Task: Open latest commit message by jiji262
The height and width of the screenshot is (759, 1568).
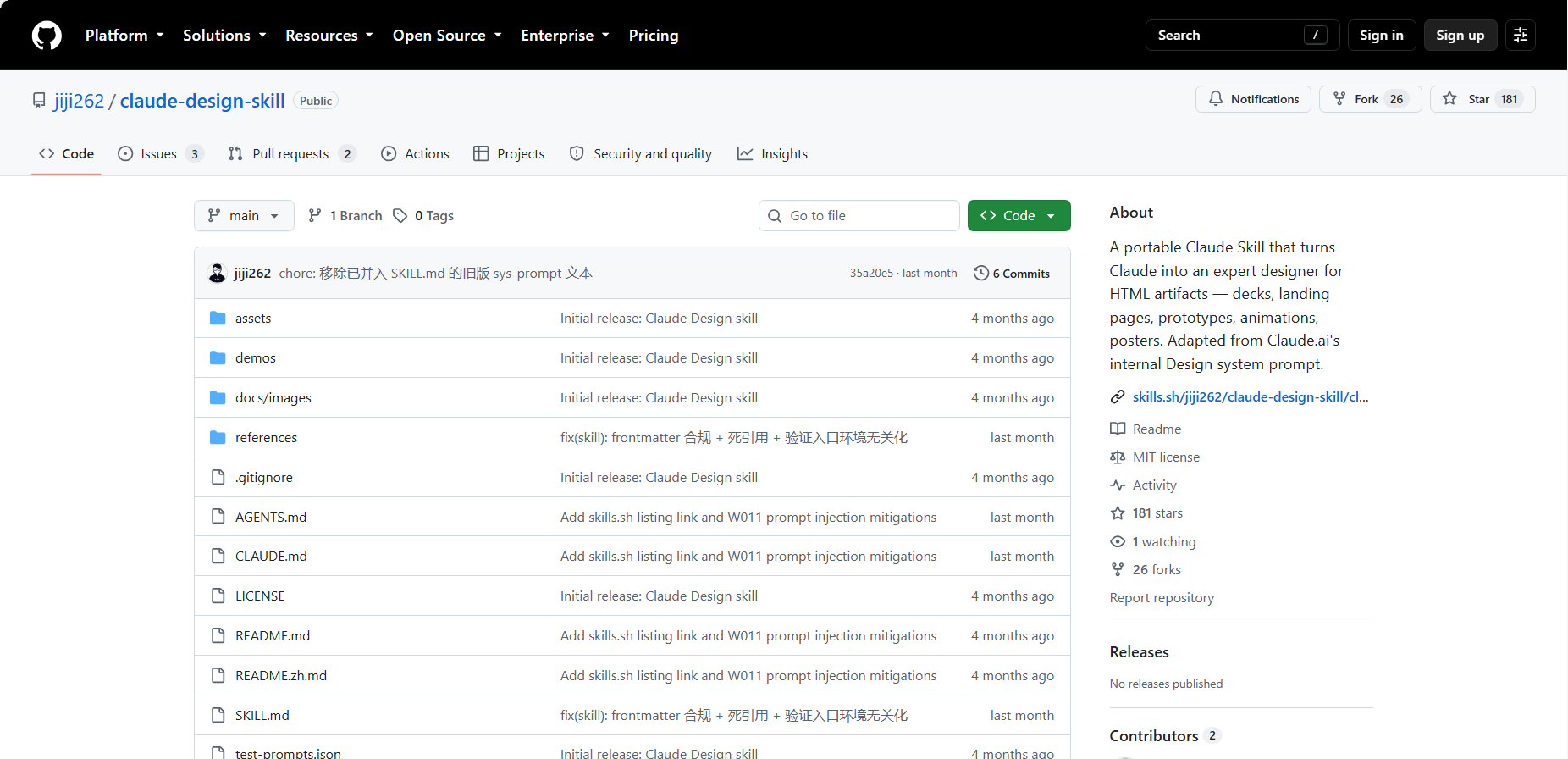Action: 436,273
